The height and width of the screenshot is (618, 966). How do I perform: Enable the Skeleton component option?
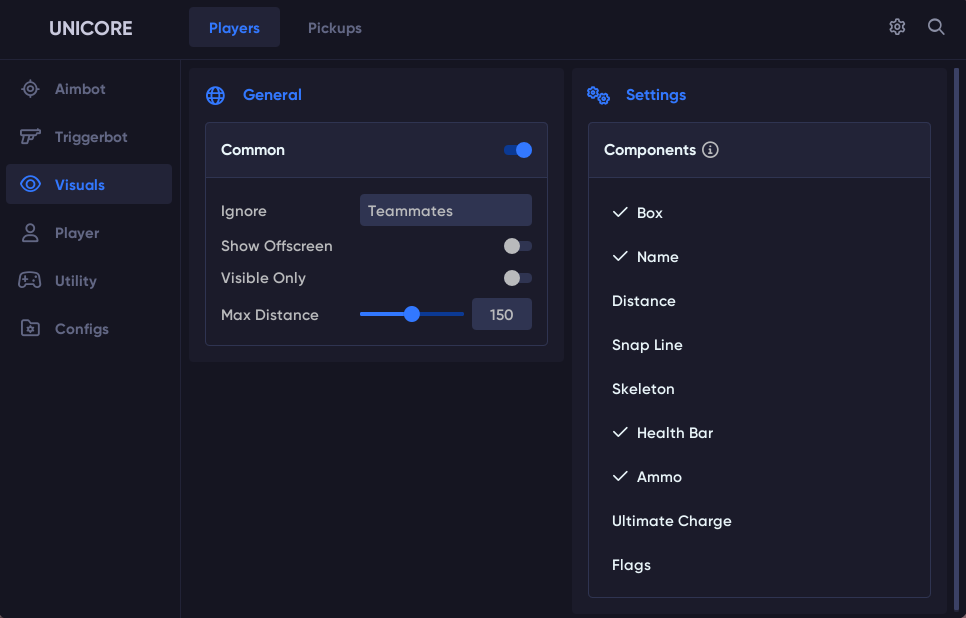pyautogui.click(x=643, y=389)
